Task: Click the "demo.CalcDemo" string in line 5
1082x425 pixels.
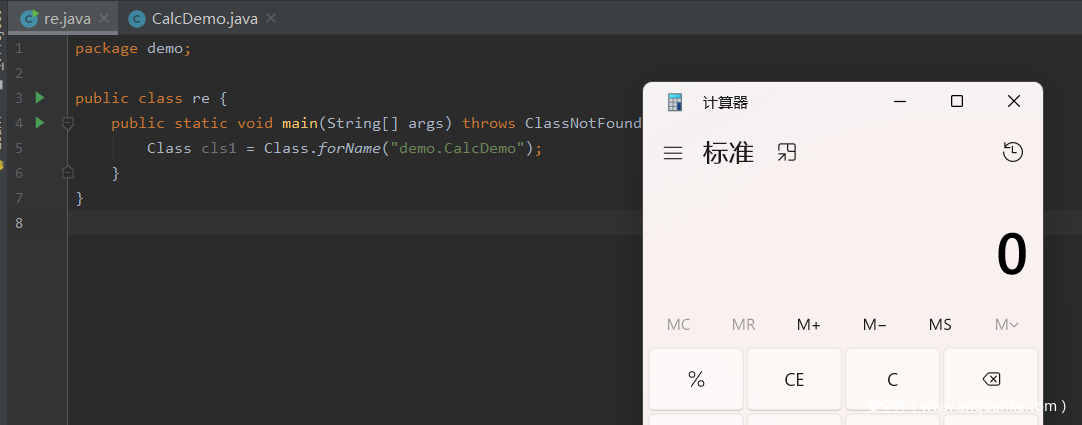Action: [458, 148]
